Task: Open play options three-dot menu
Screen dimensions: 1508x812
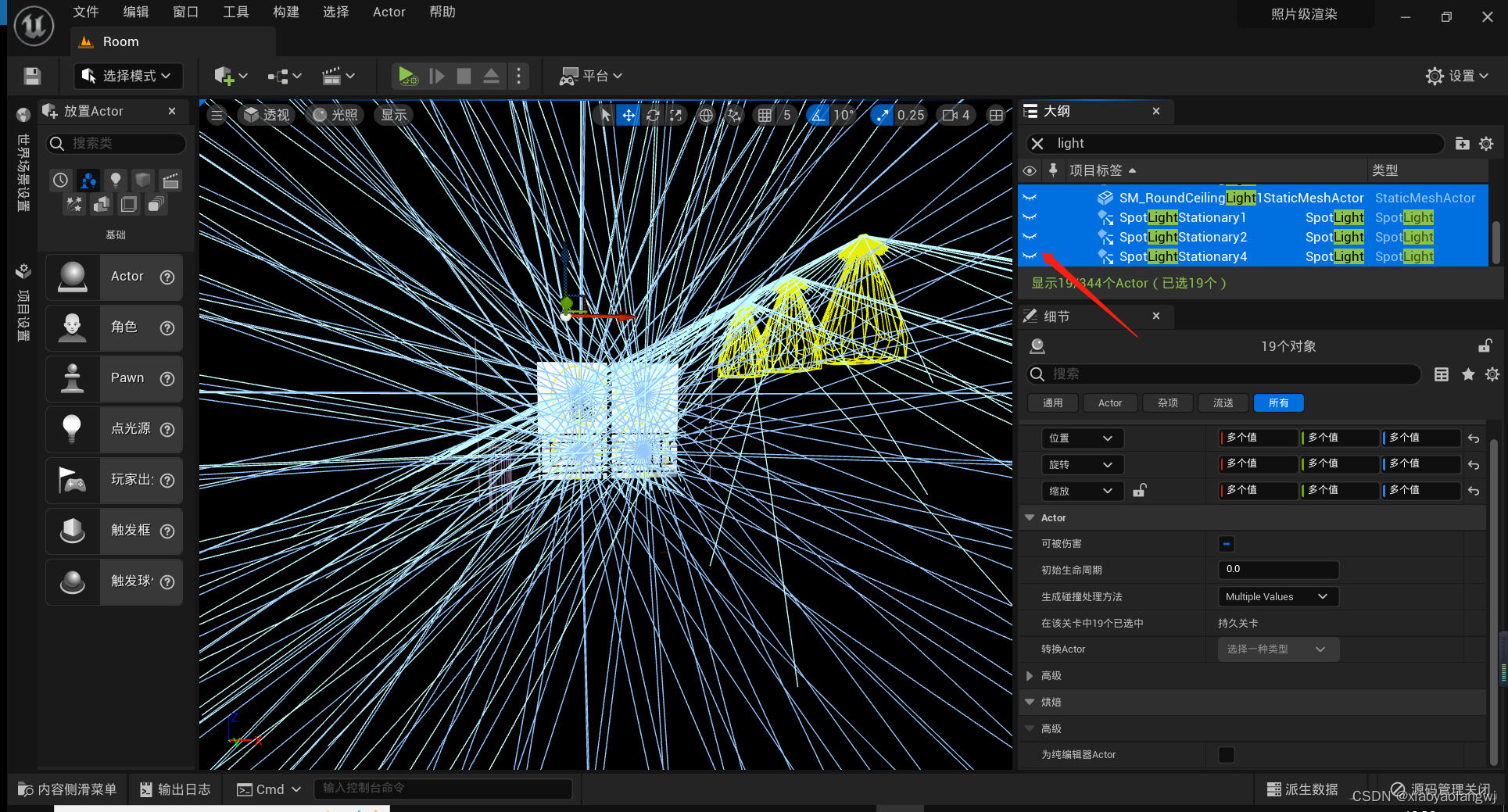Action: click(x=518, y=76)
